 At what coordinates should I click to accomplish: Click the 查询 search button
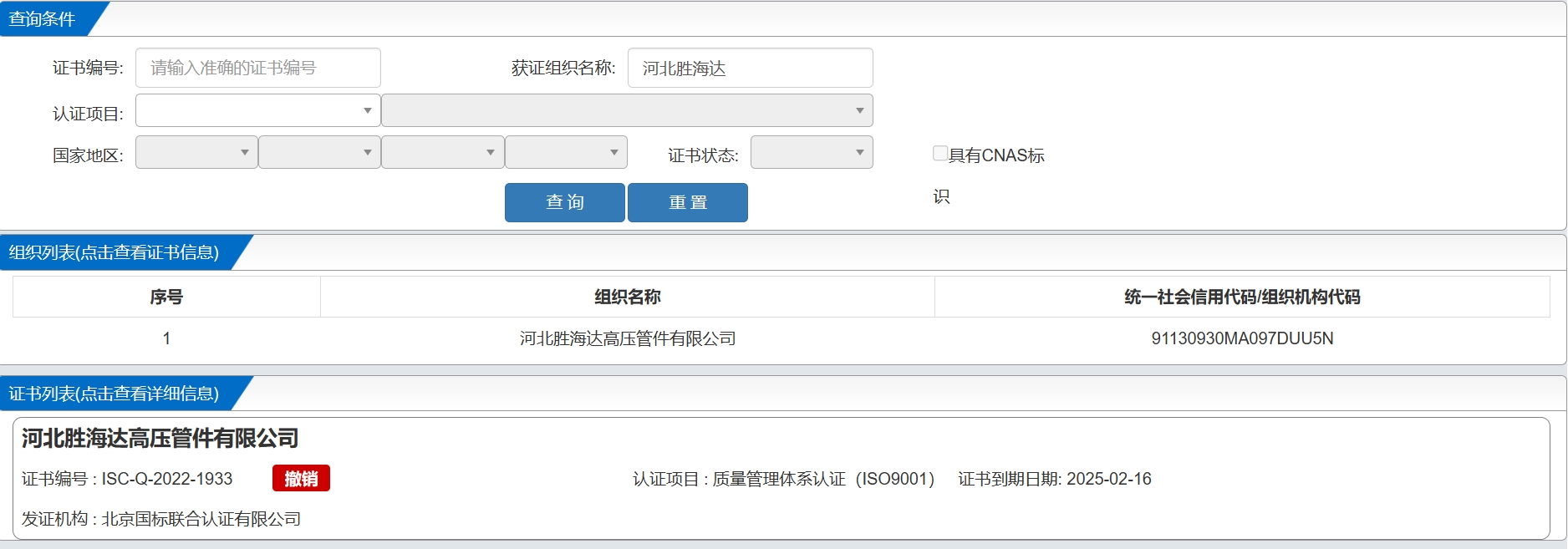point(565,202)
